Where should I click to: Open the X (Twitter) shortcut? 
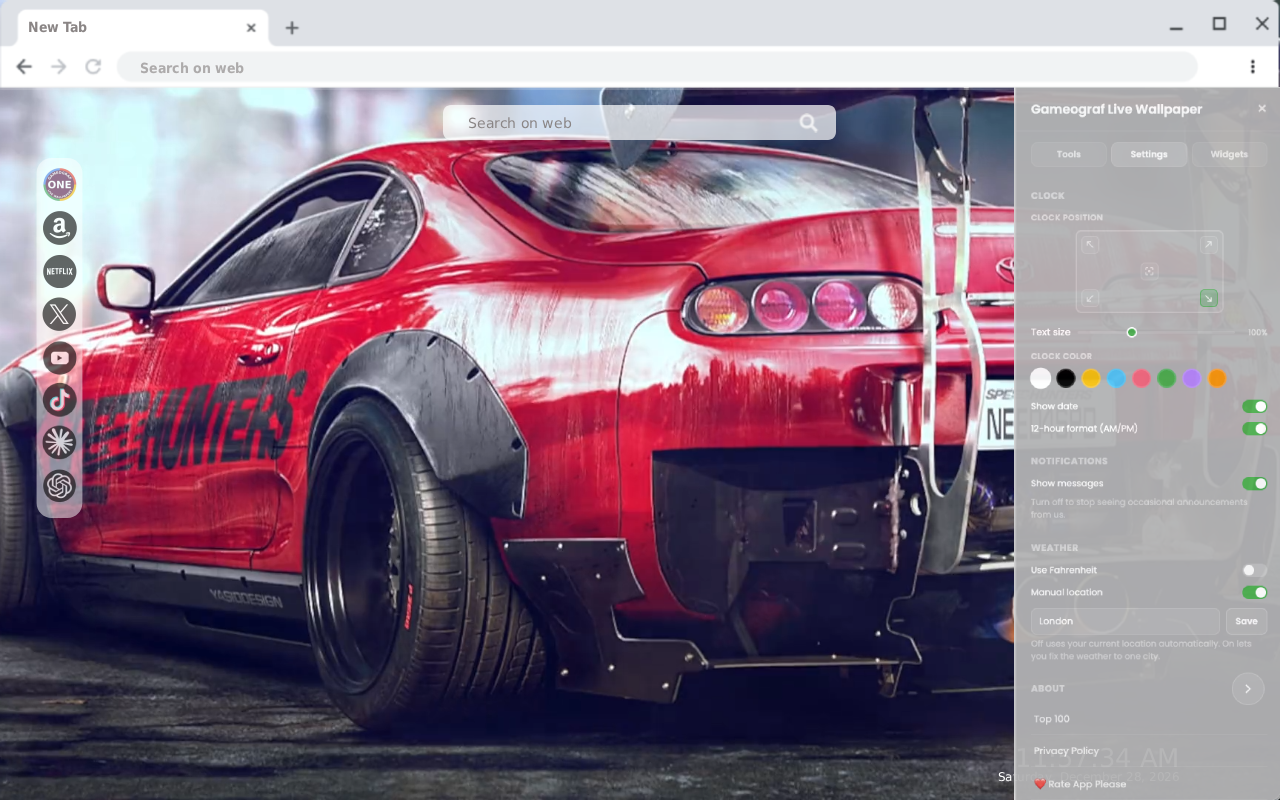click(60, 314)
